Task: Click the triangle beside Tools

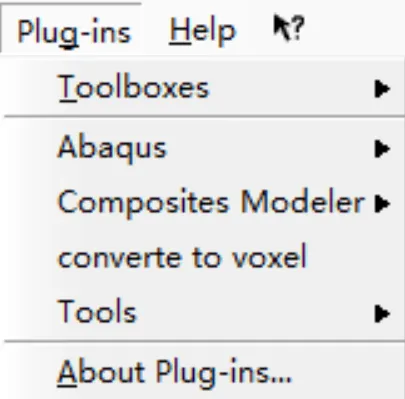Action: (x=382, y=313)
